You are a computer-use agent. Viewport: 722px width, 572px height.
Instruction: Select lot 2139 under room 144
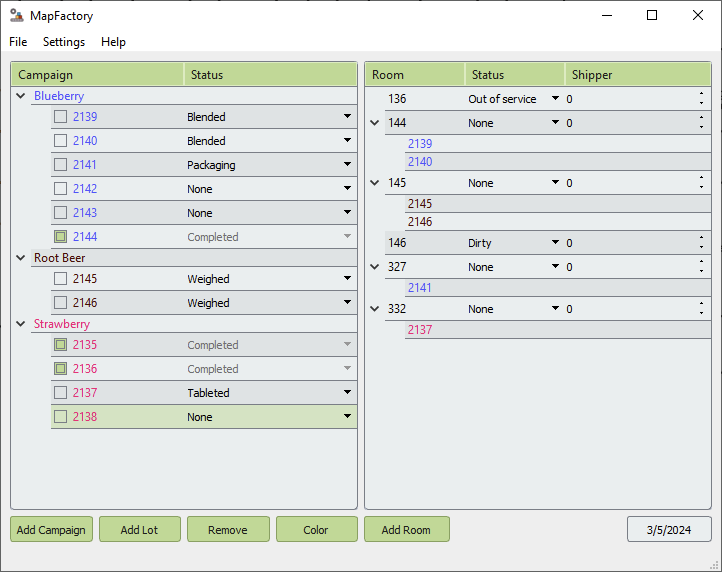coord(558,144)
